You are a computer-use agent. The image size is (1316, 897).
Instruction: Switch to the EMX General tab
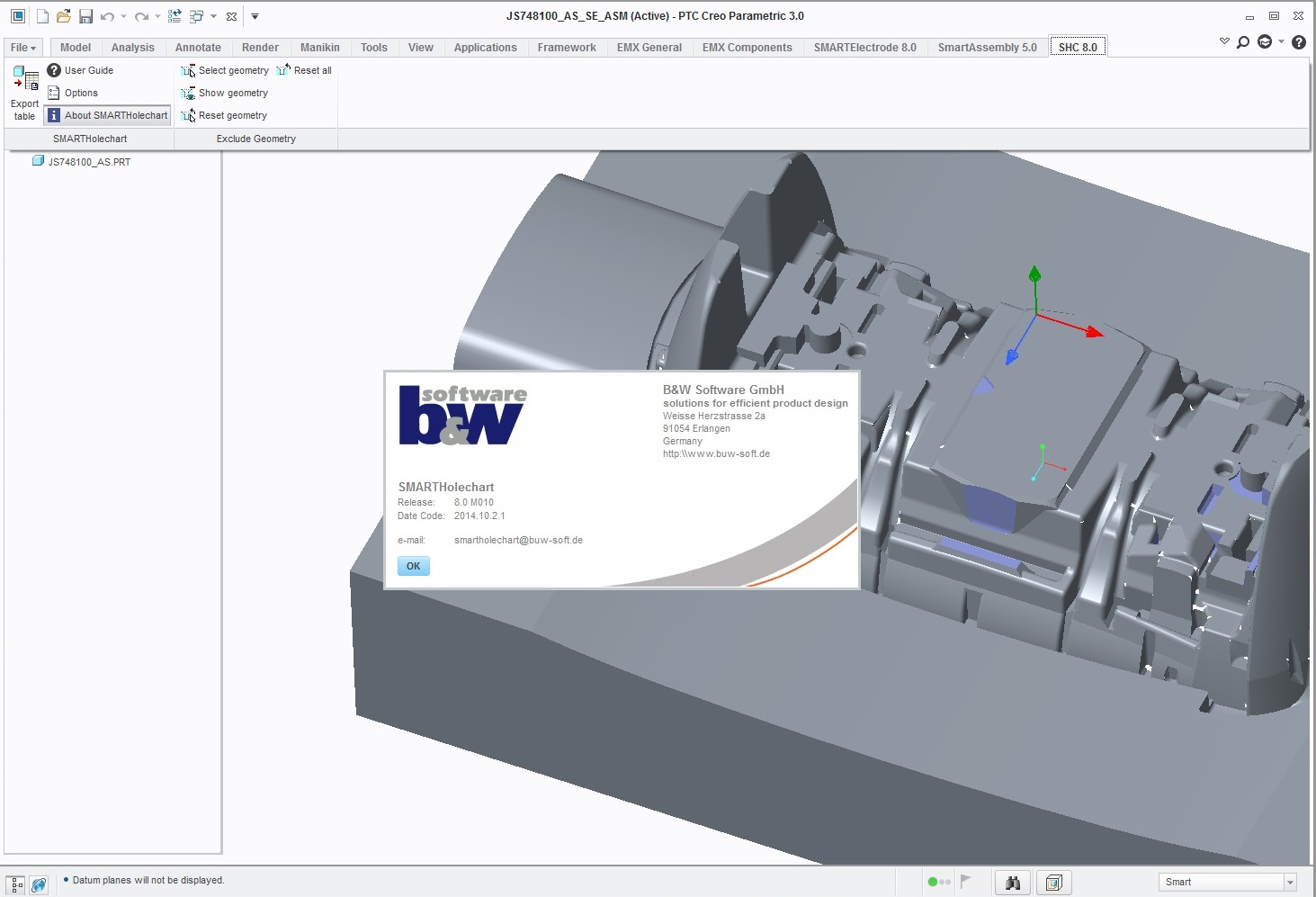[x=649, y=48]
